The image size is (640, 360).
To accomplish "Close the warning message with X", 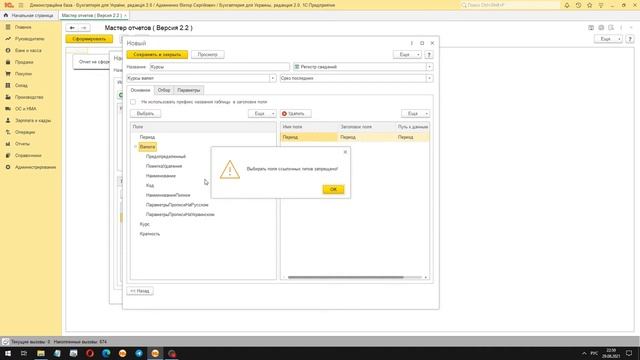I will (x=345, y=152).
